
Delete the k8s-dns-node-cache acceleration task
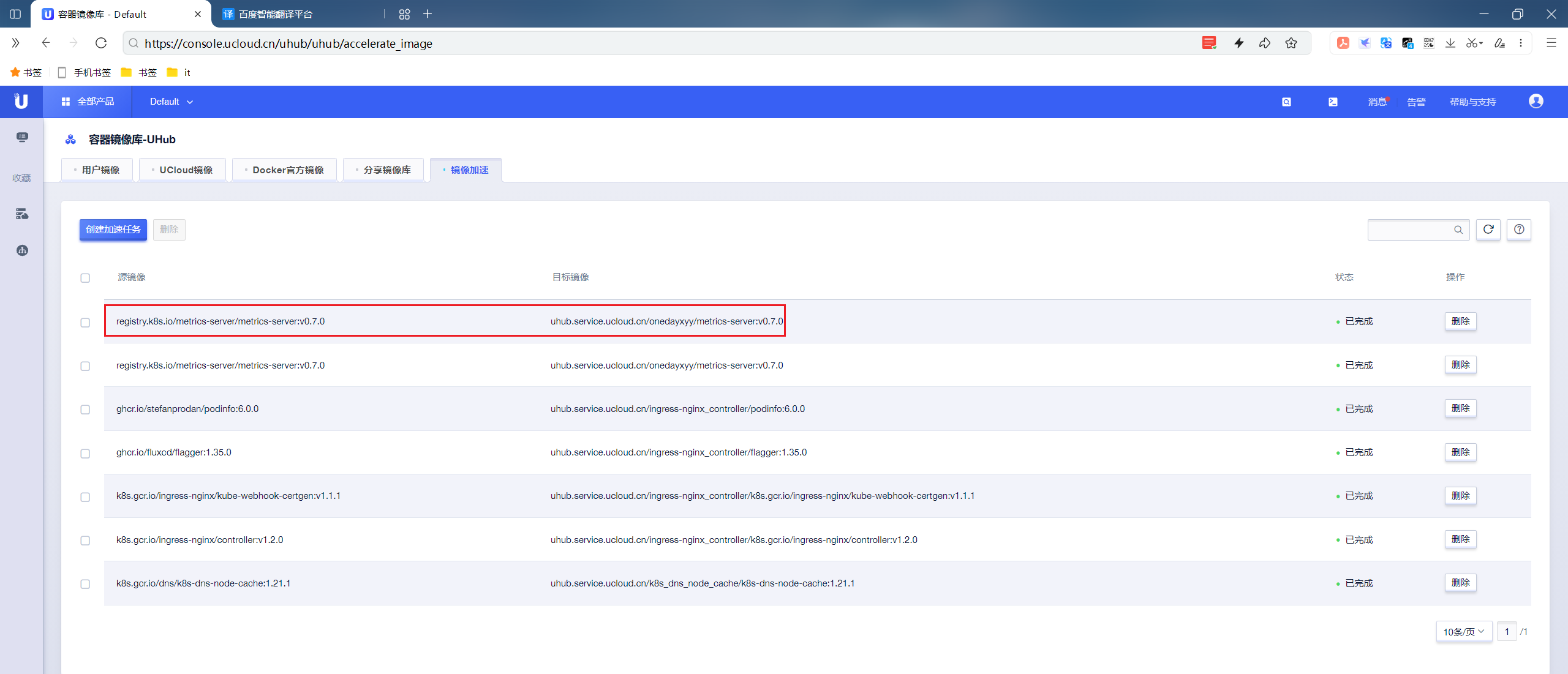coord(1461,583)
